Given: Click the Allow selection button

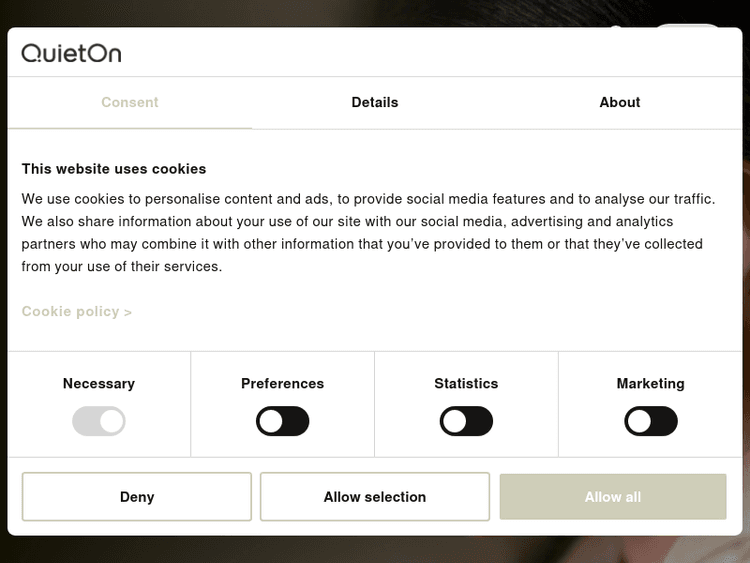Looking at the screenshot, I should tap(375, 497).
